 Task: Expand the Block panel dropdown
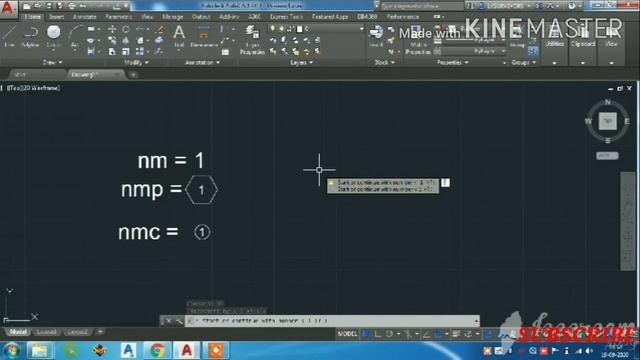pyautogui.click(x=384, y=62)
